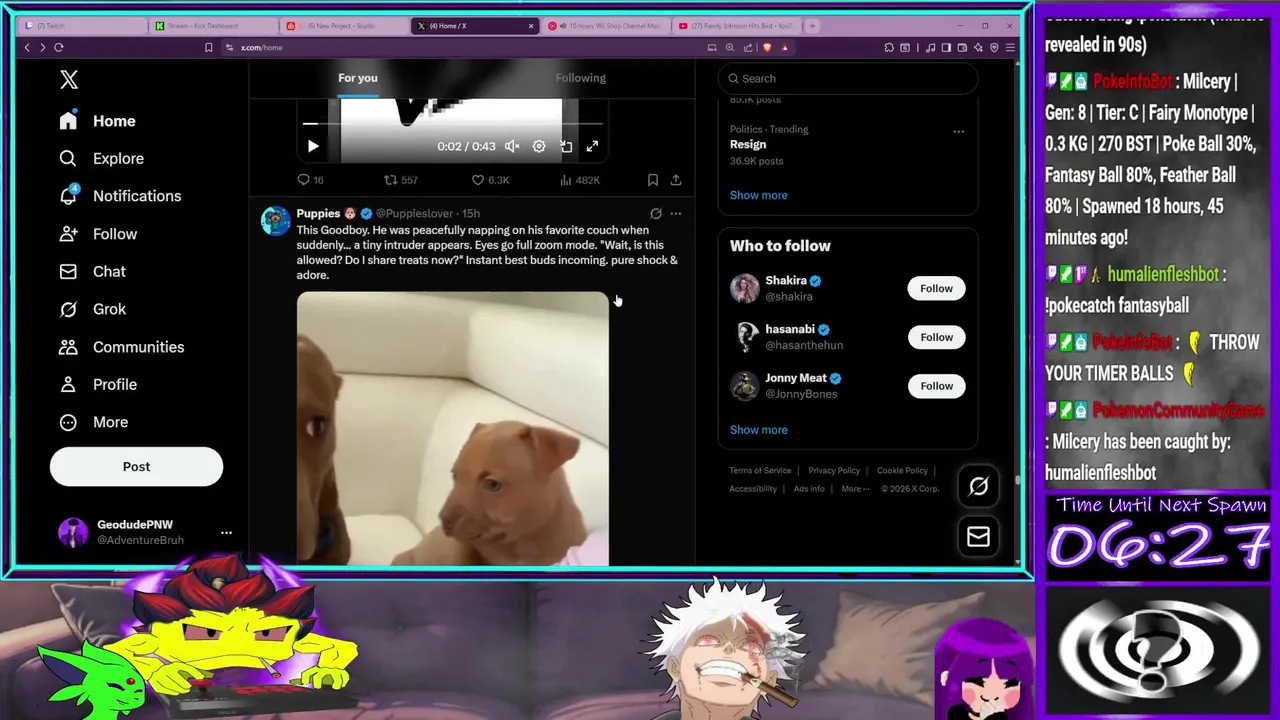Open the Puppies account name link
Screen dimensions: 1280x720
318,213
